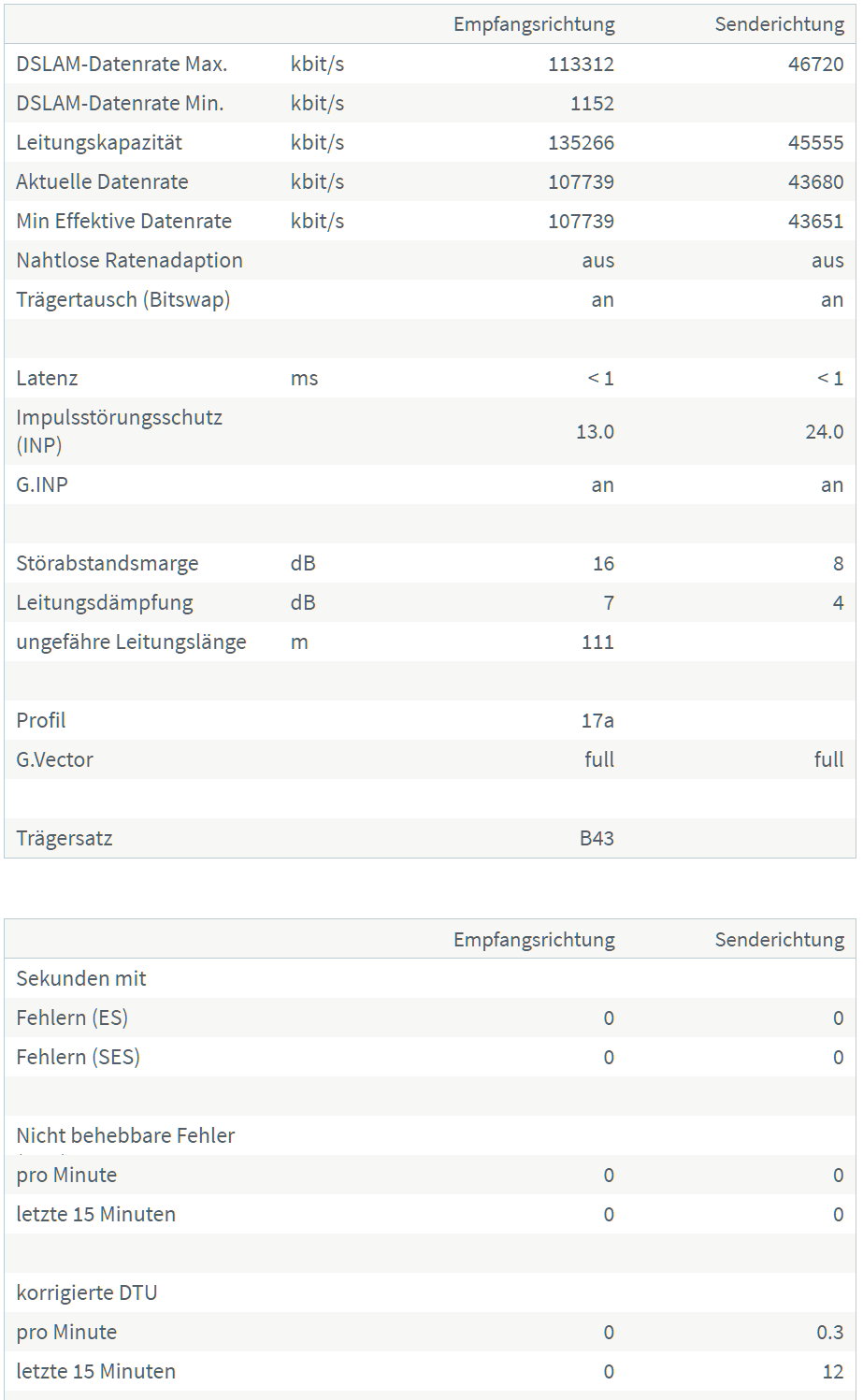Viewport: 863px width, 1400px height.
Task: Click the Trägertausch (Bitswap) label
Action: pyautogui.click(x=122, y=300)
